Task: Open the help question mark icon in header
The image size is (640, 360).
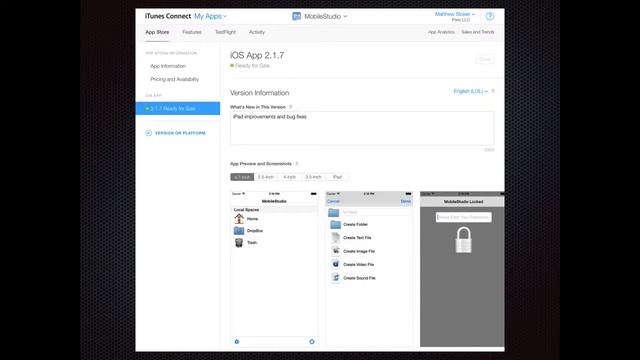Action: 490,16
